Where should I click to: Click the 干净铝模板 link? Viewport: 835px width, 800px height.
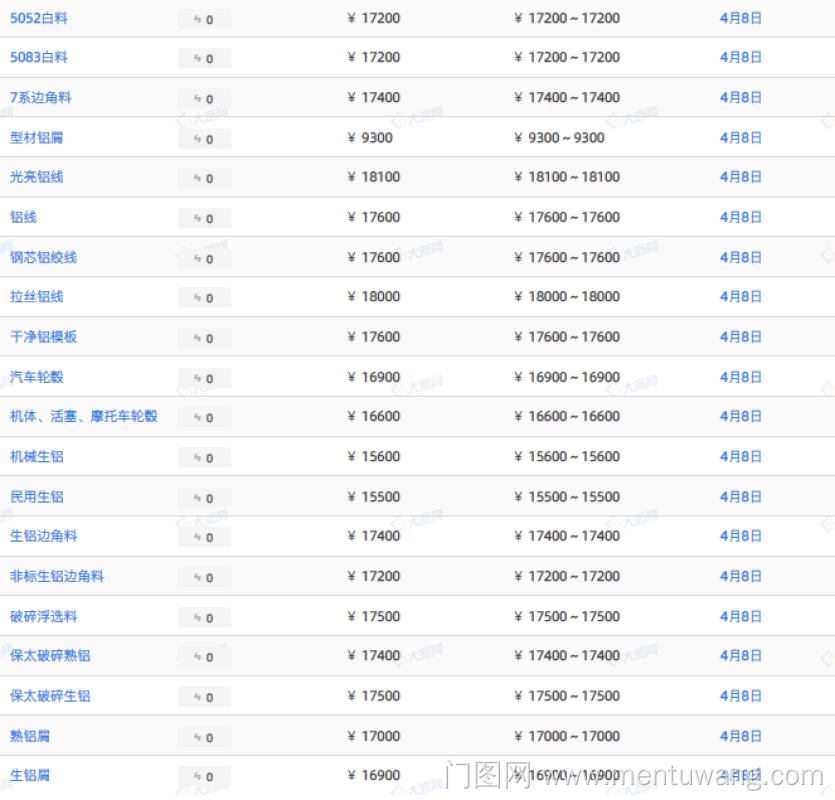tap(44, 337)
